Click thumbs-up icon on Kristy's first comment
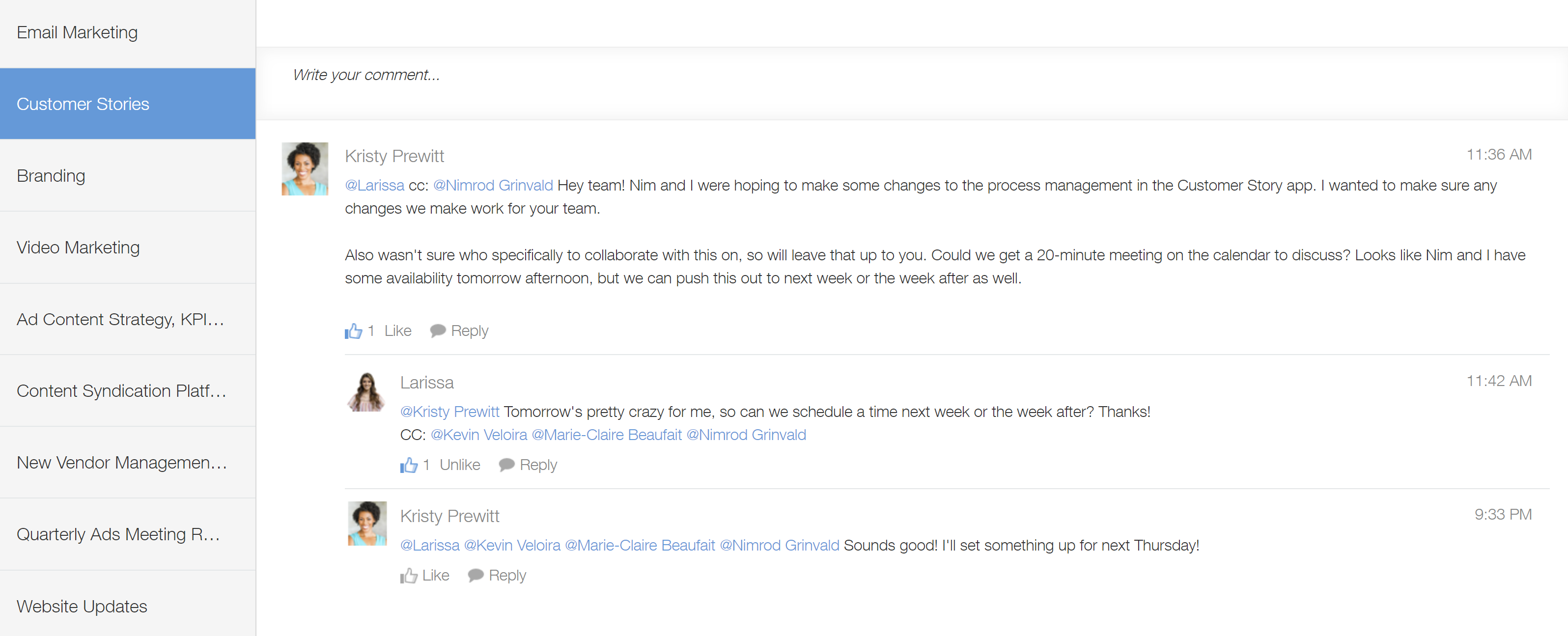Image resolution: width=1568 pixels, height=636 pixels. (354, 331)
